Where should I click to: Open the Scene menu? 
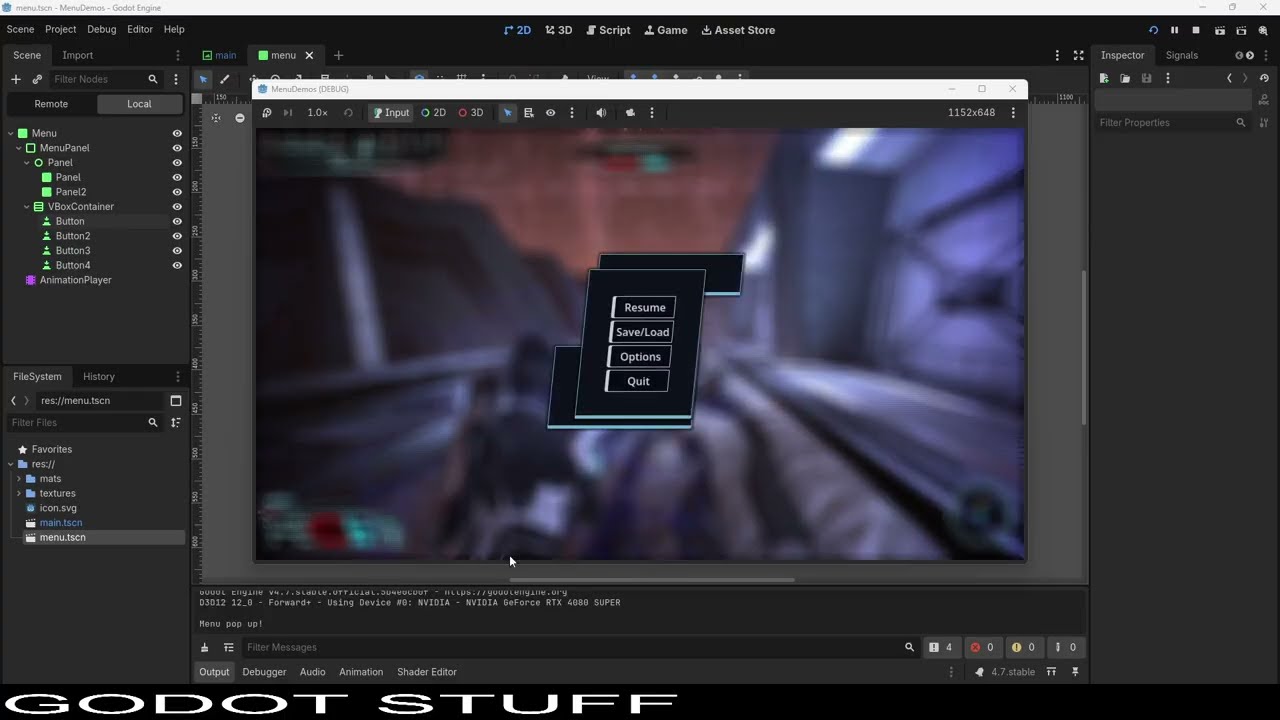(x=20, y=30)
